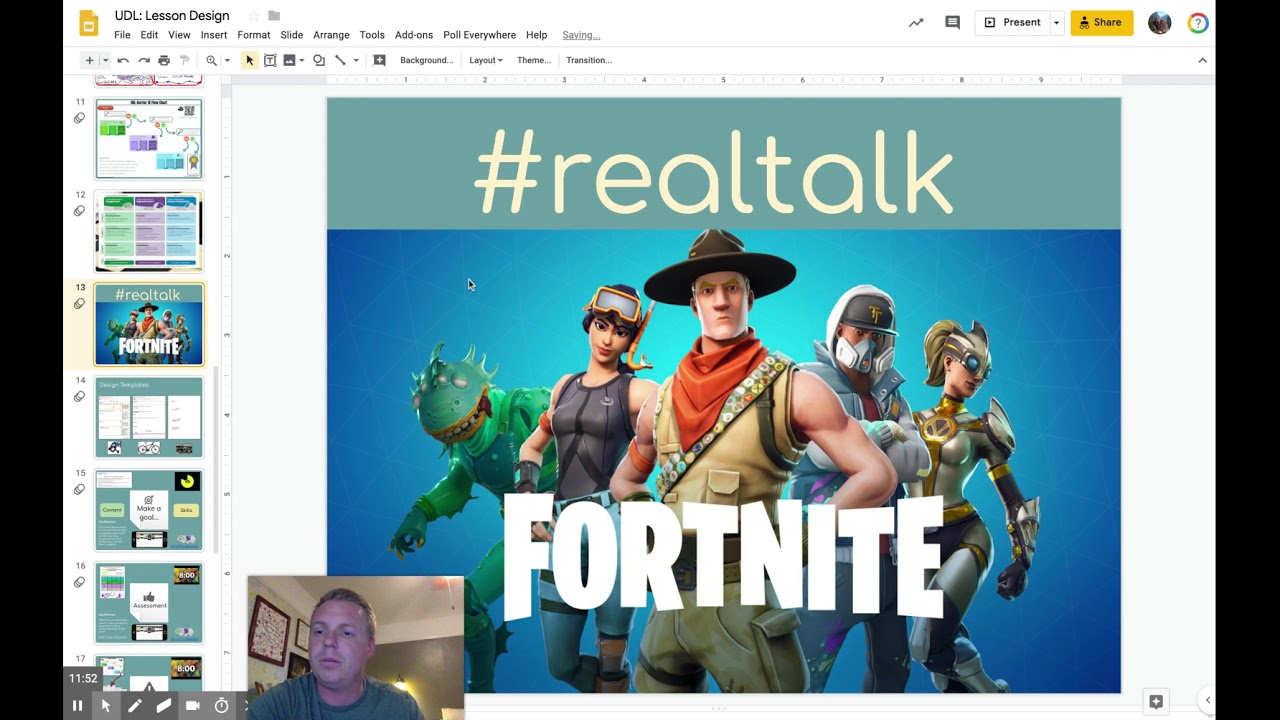Select slide 14 Design Templates thumbnail
The width and height of the screenshot is (1280, 720).
pos(149,417)
